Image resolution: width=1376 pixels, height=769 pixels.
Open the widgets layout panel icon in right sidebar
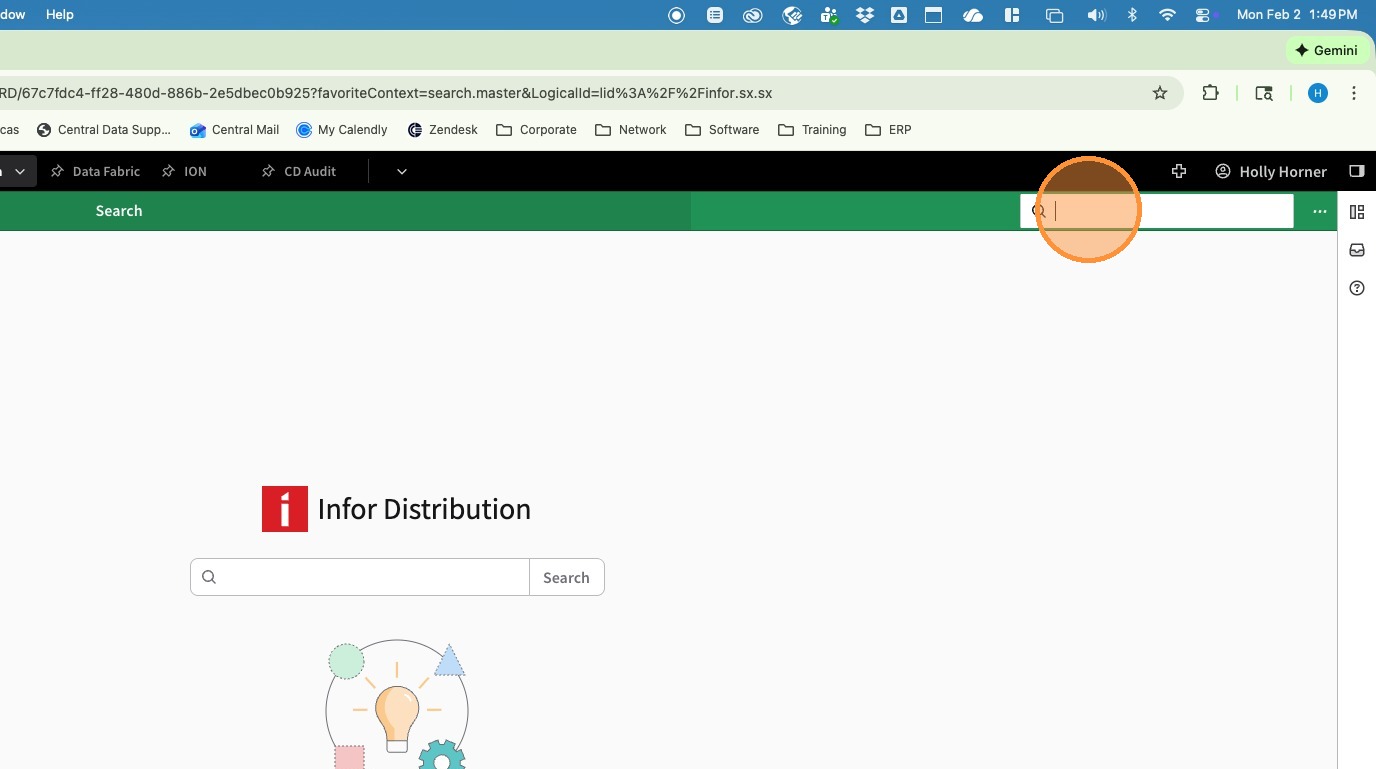(x=1357, y=212)
